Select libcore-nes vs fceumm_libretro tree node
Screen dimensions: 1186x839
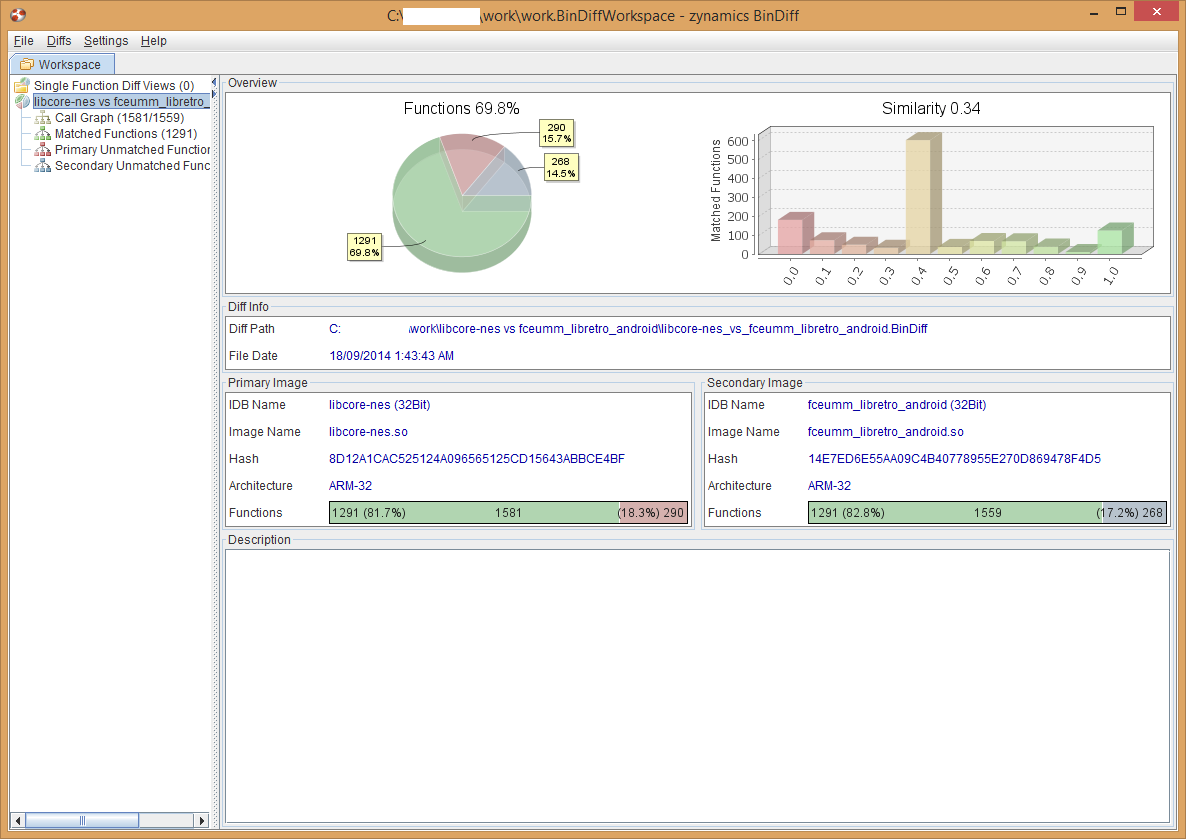[121, 101]
